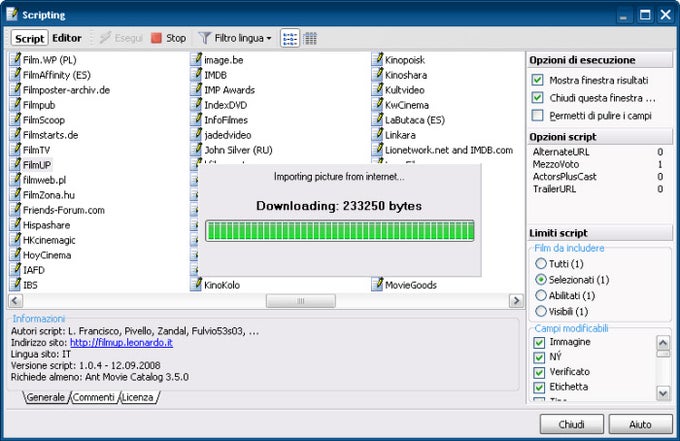Click the Filmposter-archiv.de script icon
680x441 pixels.
(x=15, y=89)
